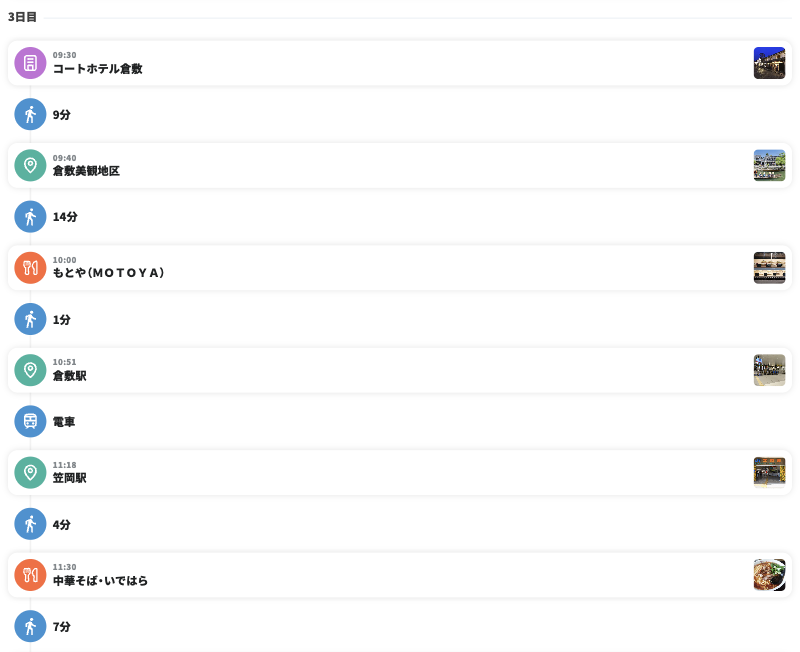Click the orange restaurant icon for 中華そば・いではら
The height and width of the screenshot is (652, 800).
point(30,575)
